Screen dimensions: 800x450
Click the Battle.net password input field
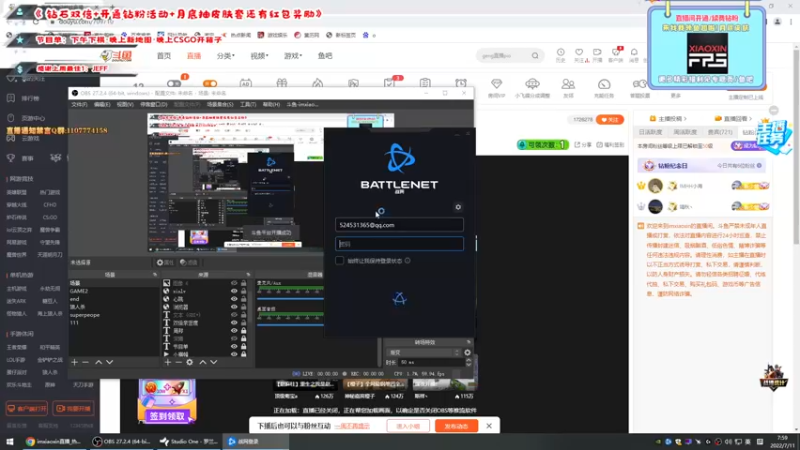pos(399,244)
